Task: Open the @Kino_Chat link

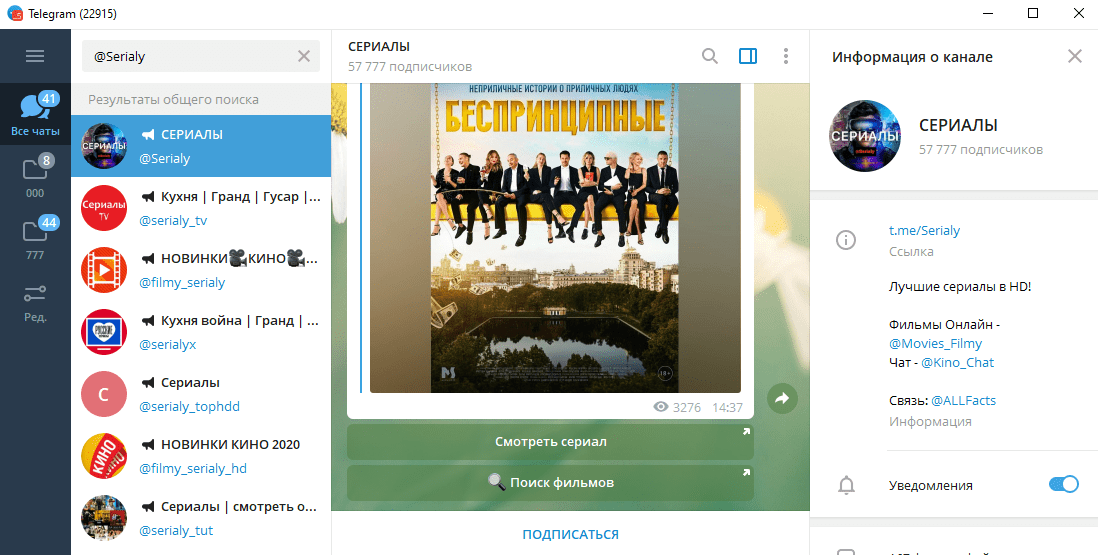Action: tap(957, 362)
